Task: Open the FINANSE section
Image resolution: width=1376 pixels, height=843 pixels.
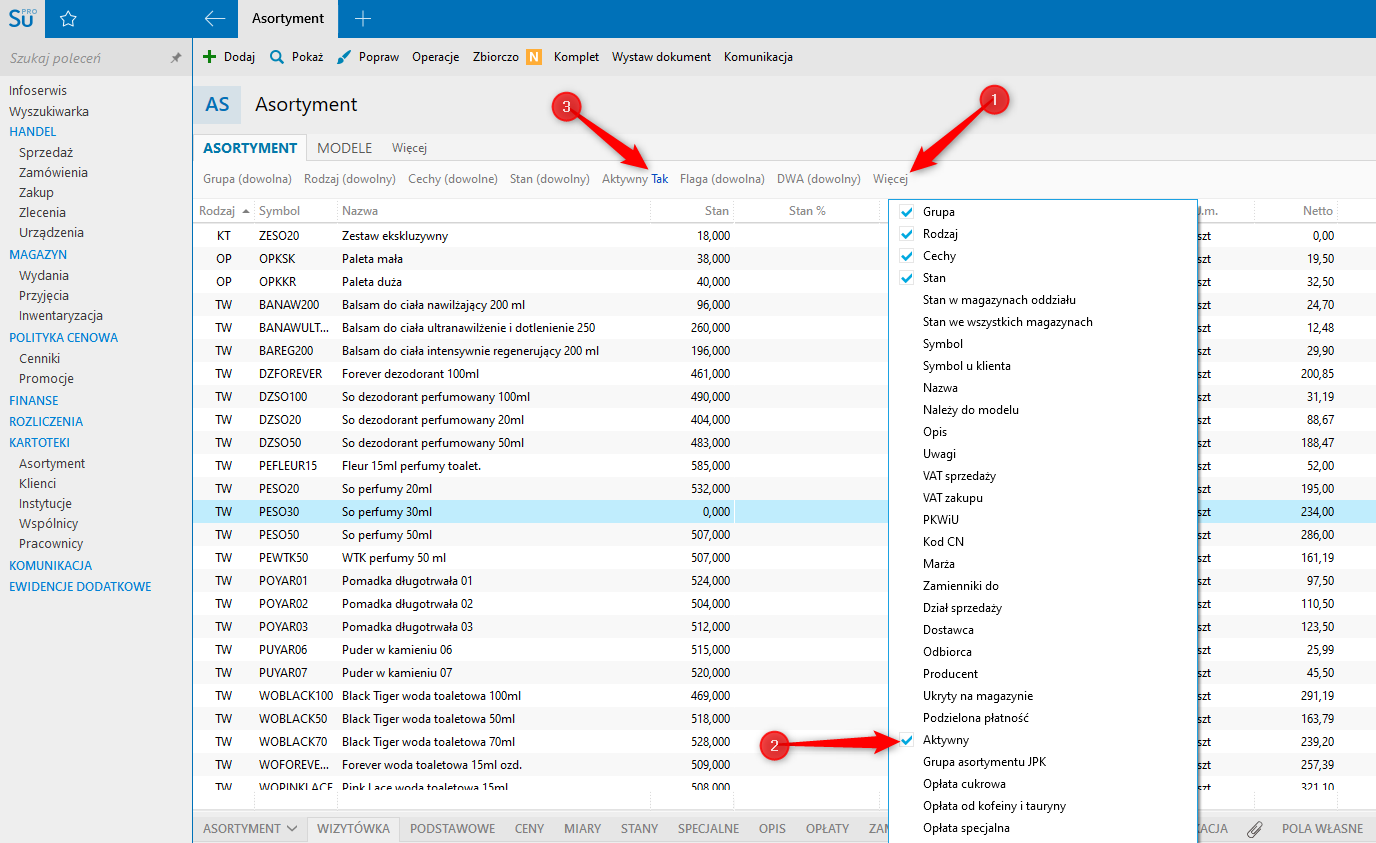Action: point(34,400)
